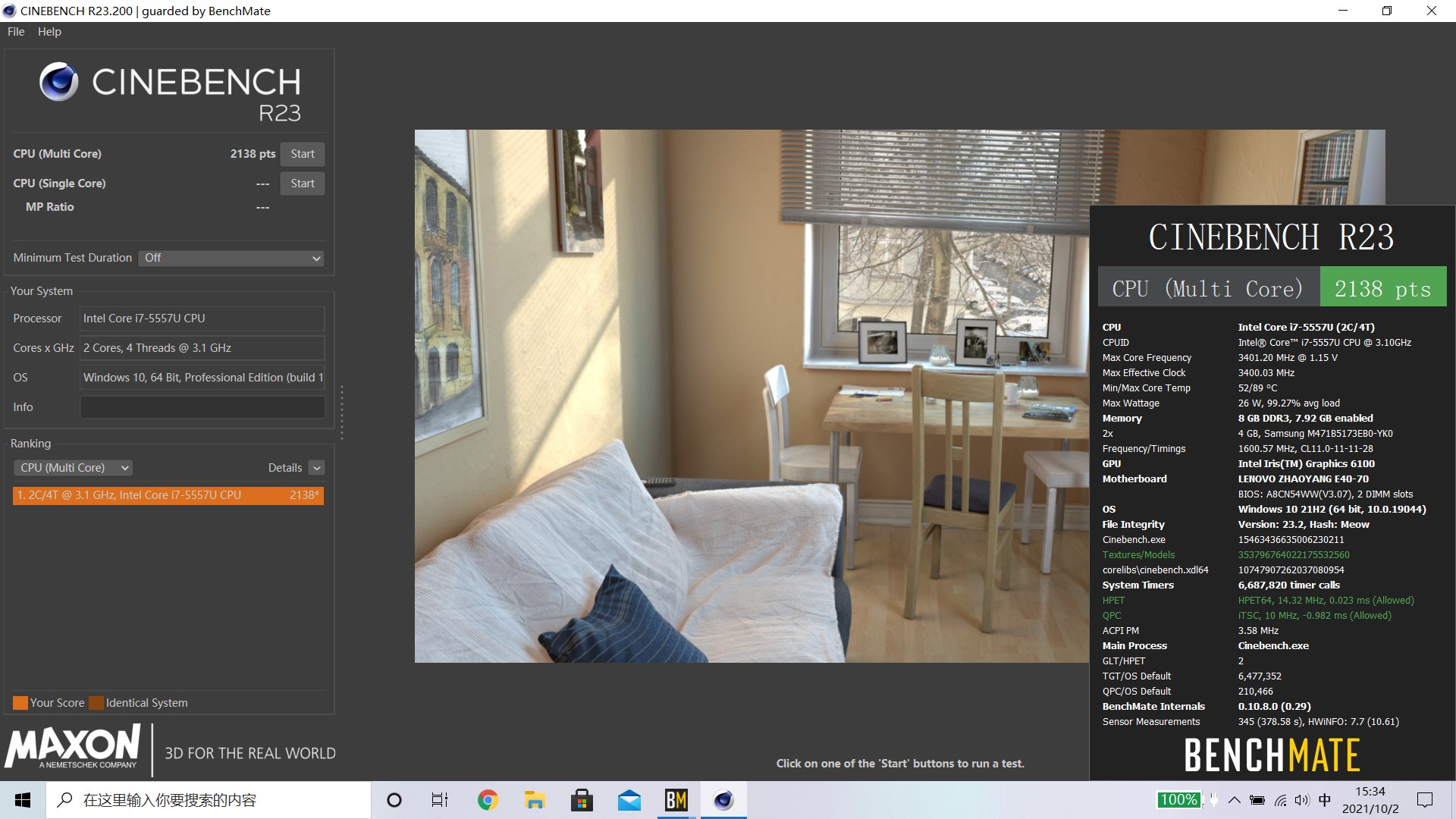
Task: Click the brown Identical System legend swatch
Action: tap(96, 703)
